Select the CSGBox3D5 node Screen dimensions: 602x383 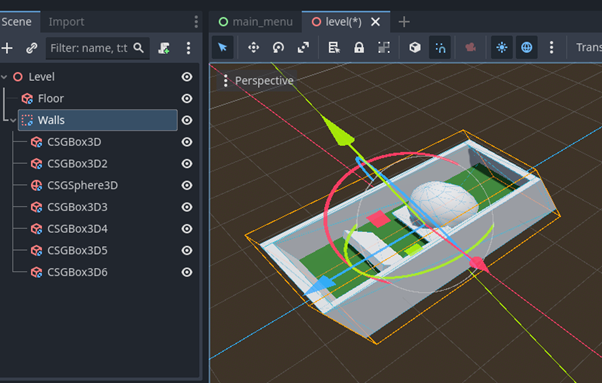point(77,251)
